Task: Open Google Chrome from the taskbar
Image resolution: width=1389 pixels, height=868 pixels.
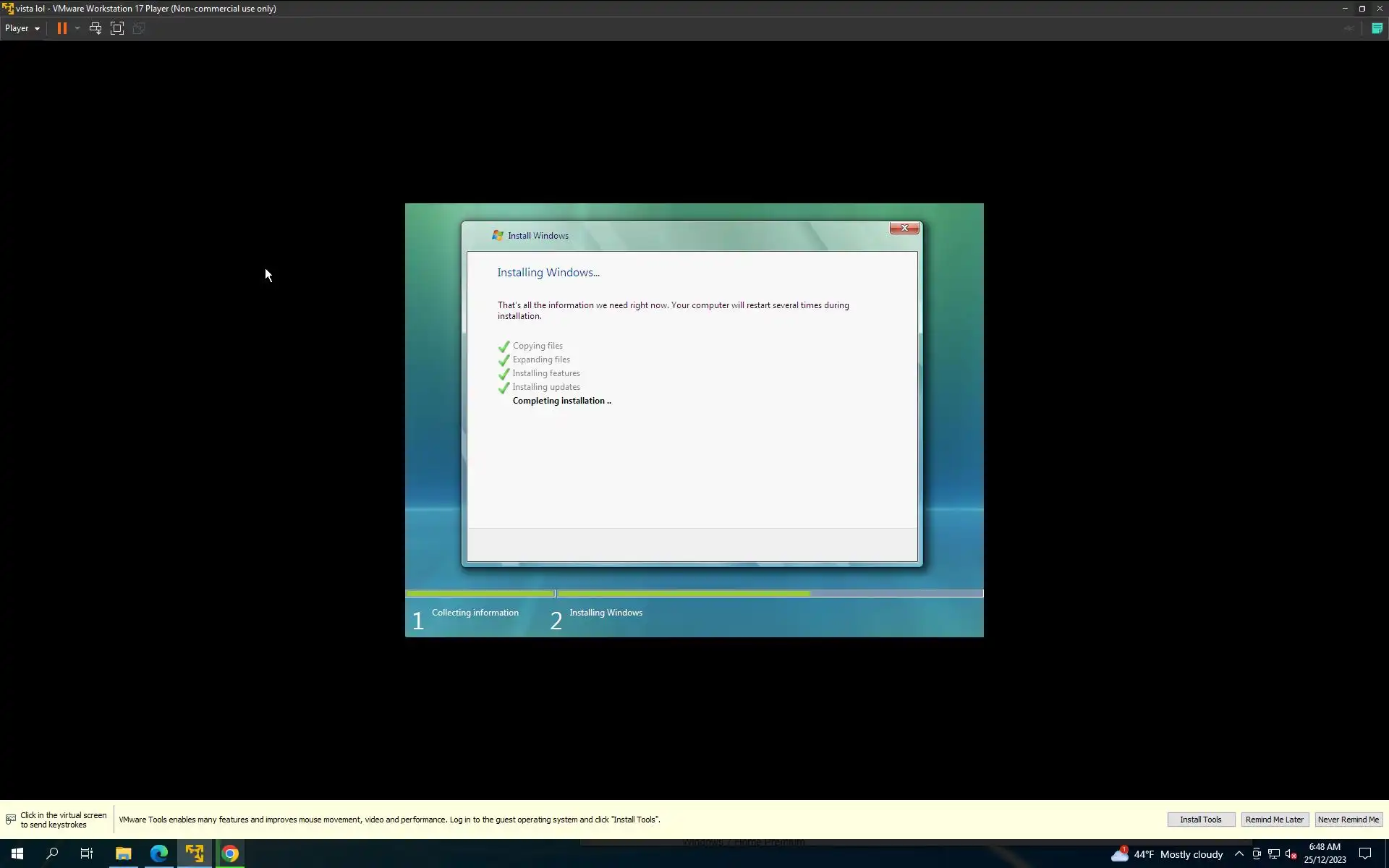Action: [230, 854]
